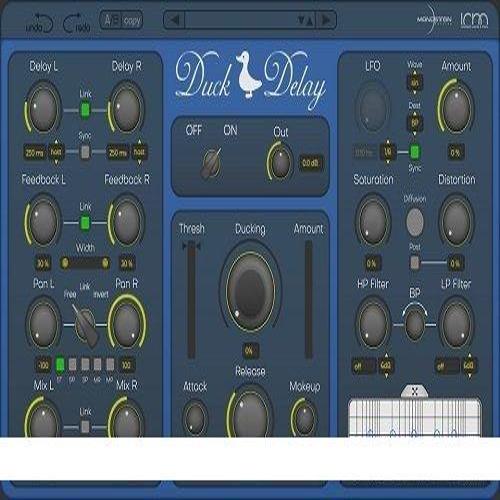Click the Thresh vertical slider
Viewport: 500px width, 500px height.
pyautogui.click(x=192, y=300)
